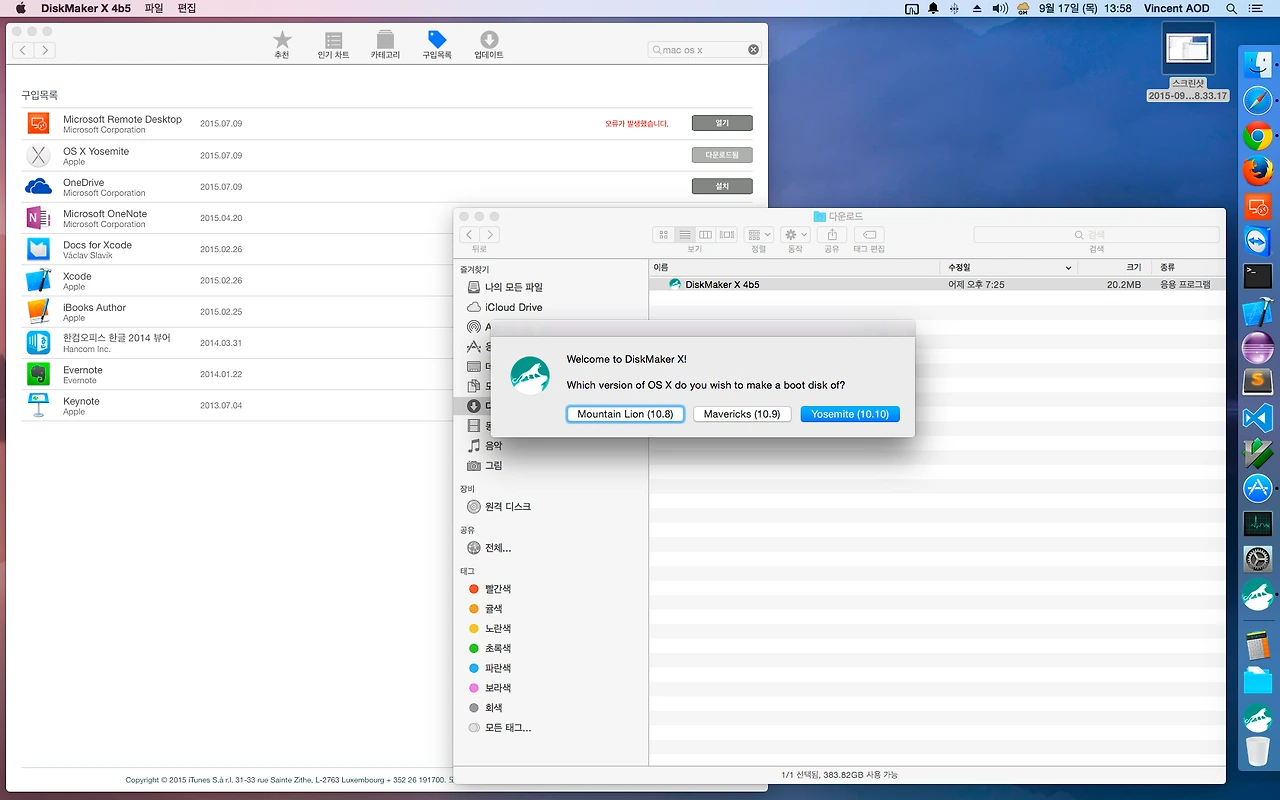The height and width of the screenshot is (800, 1280).
Task: Click the OS X Yosemite app icon
Action: (38, 155)
